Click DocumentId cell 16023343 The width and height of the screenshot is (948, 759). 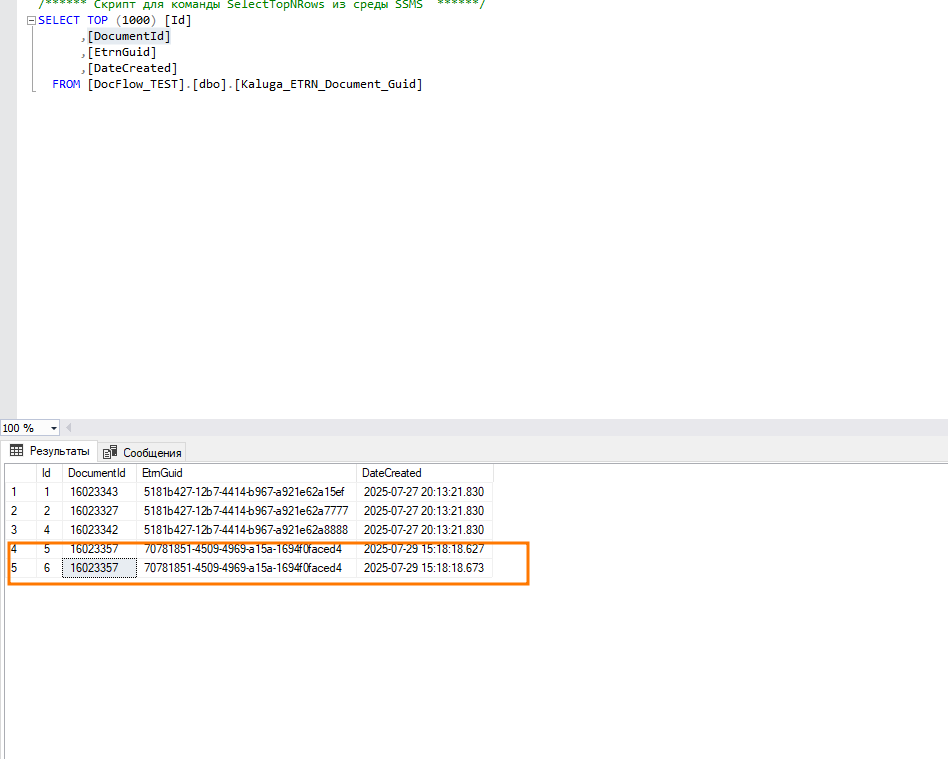(100, 492)
